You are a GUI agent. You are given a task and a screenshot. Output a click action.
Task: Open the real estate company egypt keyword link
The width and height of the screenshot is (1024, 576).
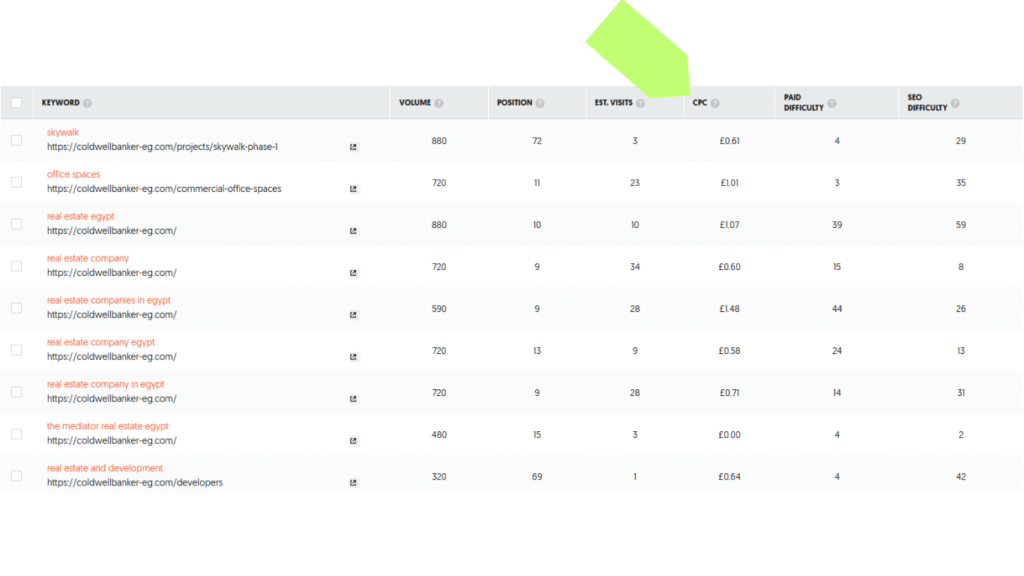coord(101,342)
